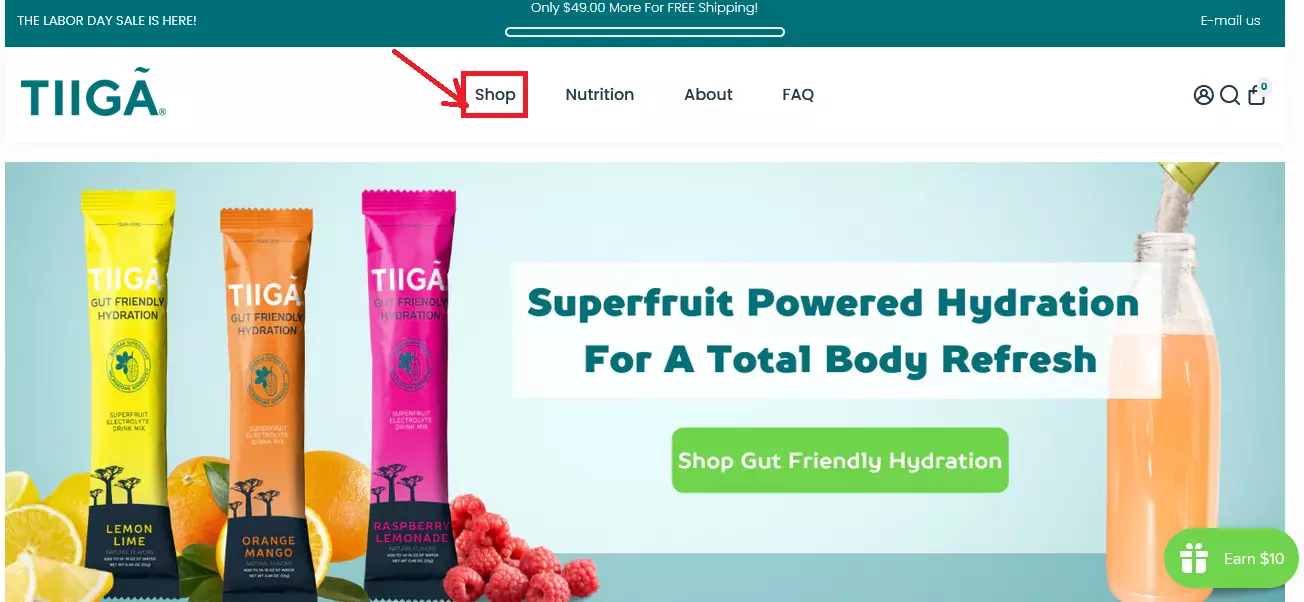Open the Shop menu item

tap(495, 95)
